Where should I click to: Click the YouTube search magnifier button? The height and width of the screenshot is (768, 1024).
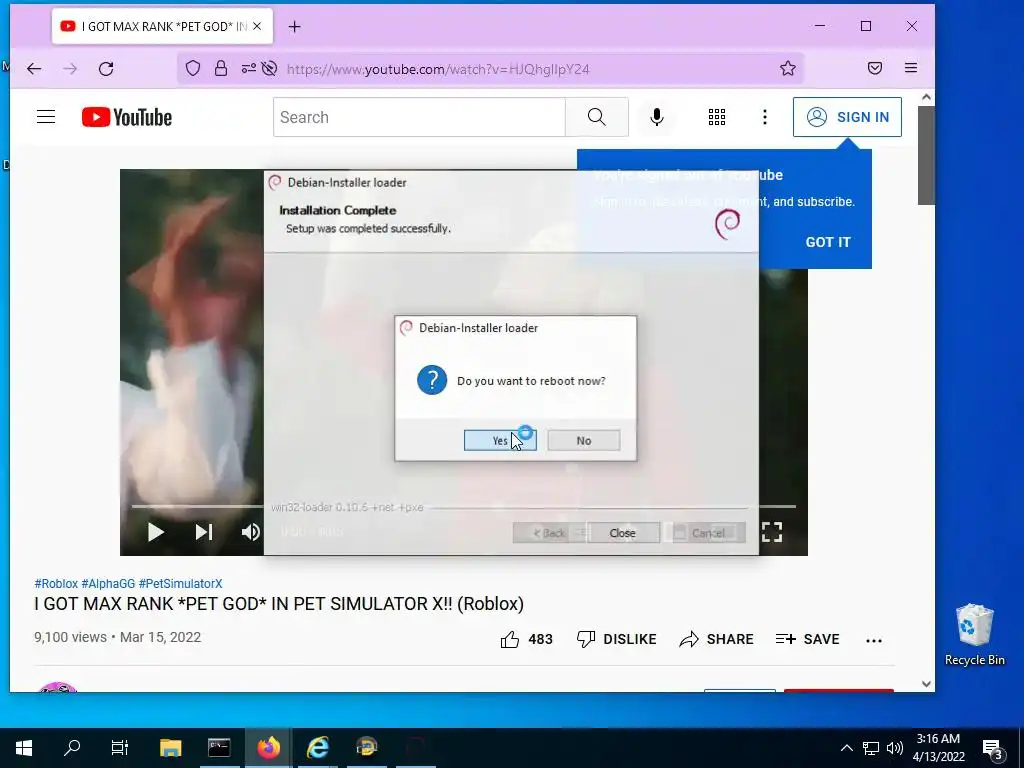coord(597,118)
